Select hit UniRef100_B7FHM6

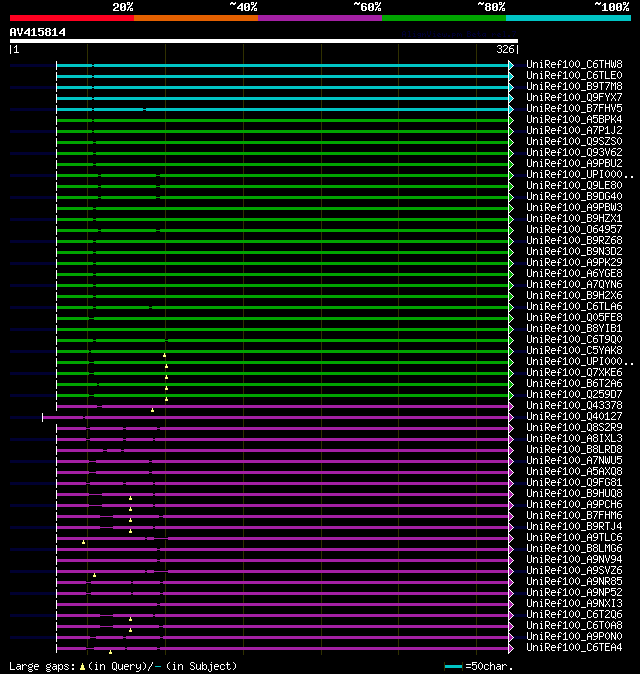click(574, 516)
